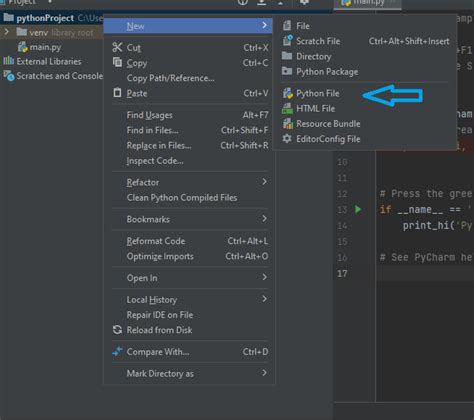The height and width of the screenshot is (420, 474).
Task: Choose File from the New submenu
Action: pyautogui.click(x=364, y=26)
